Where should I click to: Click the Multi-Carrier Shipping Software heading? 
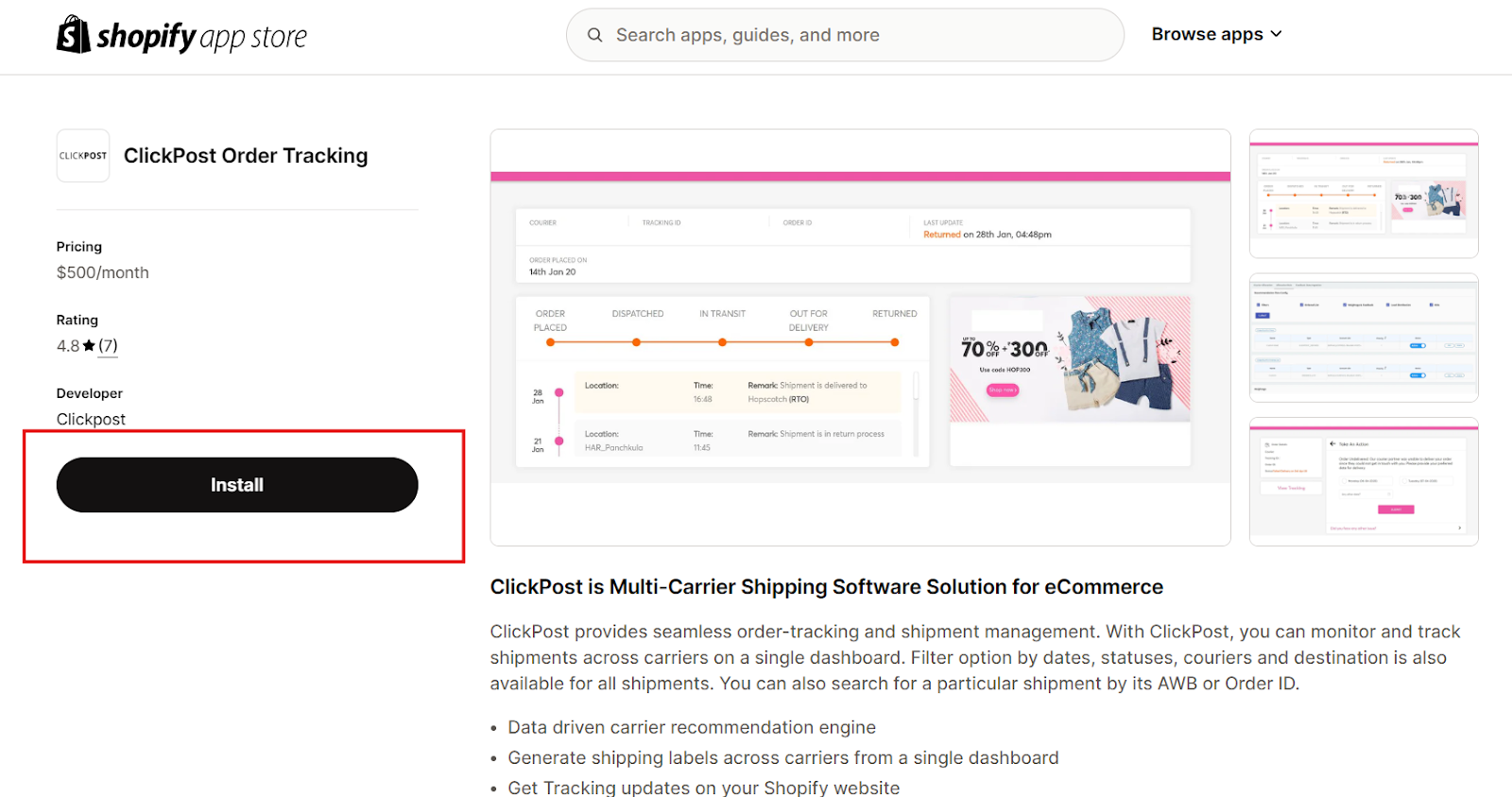tap(827, 587)
